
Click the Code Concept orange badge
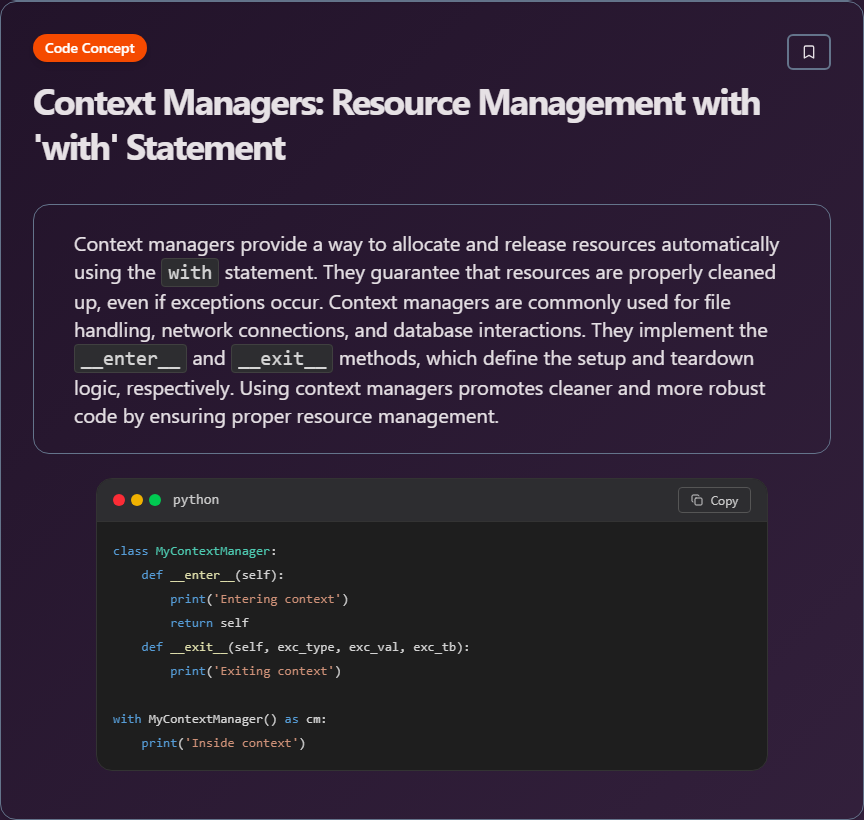[89, 47]
